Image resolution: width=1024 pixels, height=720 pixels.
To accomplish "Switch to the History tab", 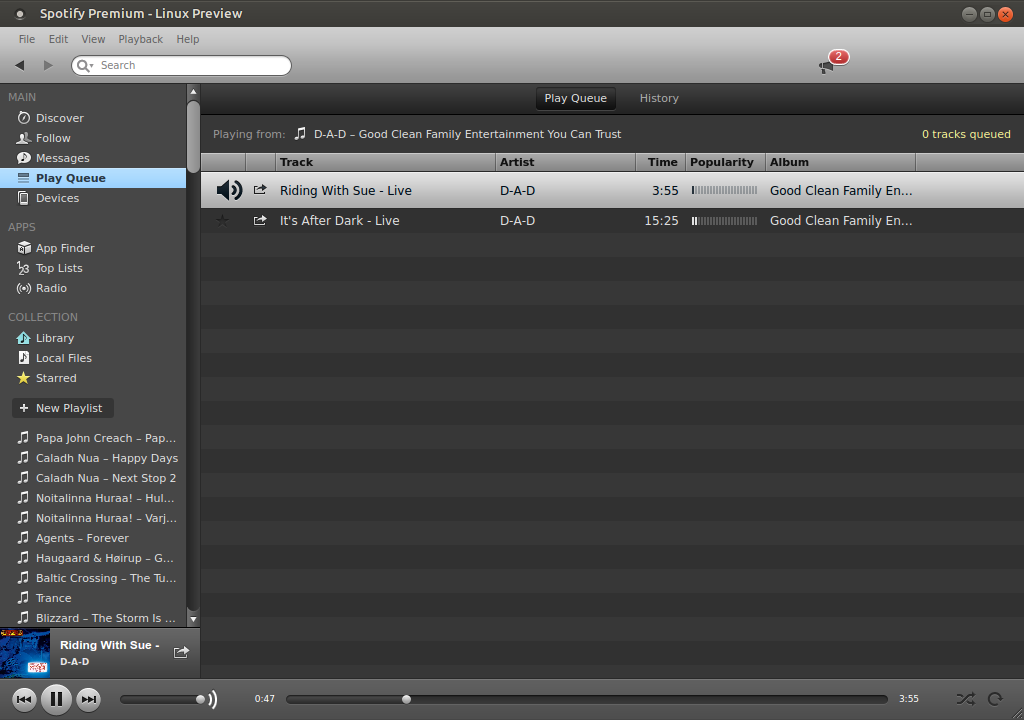I will click(659, 98).
